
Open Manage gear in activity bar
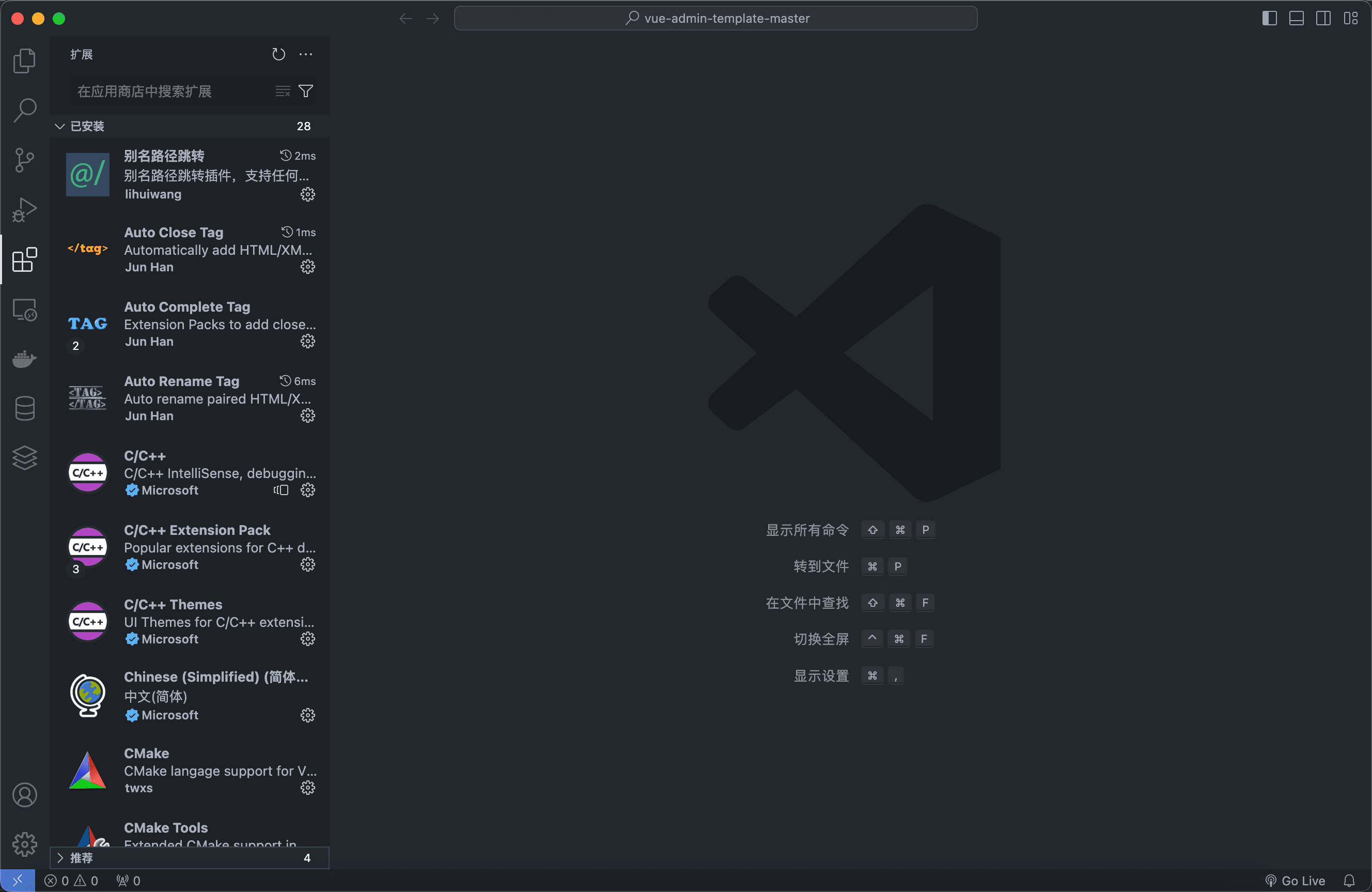pyautogui.click(x=24, y=844)
